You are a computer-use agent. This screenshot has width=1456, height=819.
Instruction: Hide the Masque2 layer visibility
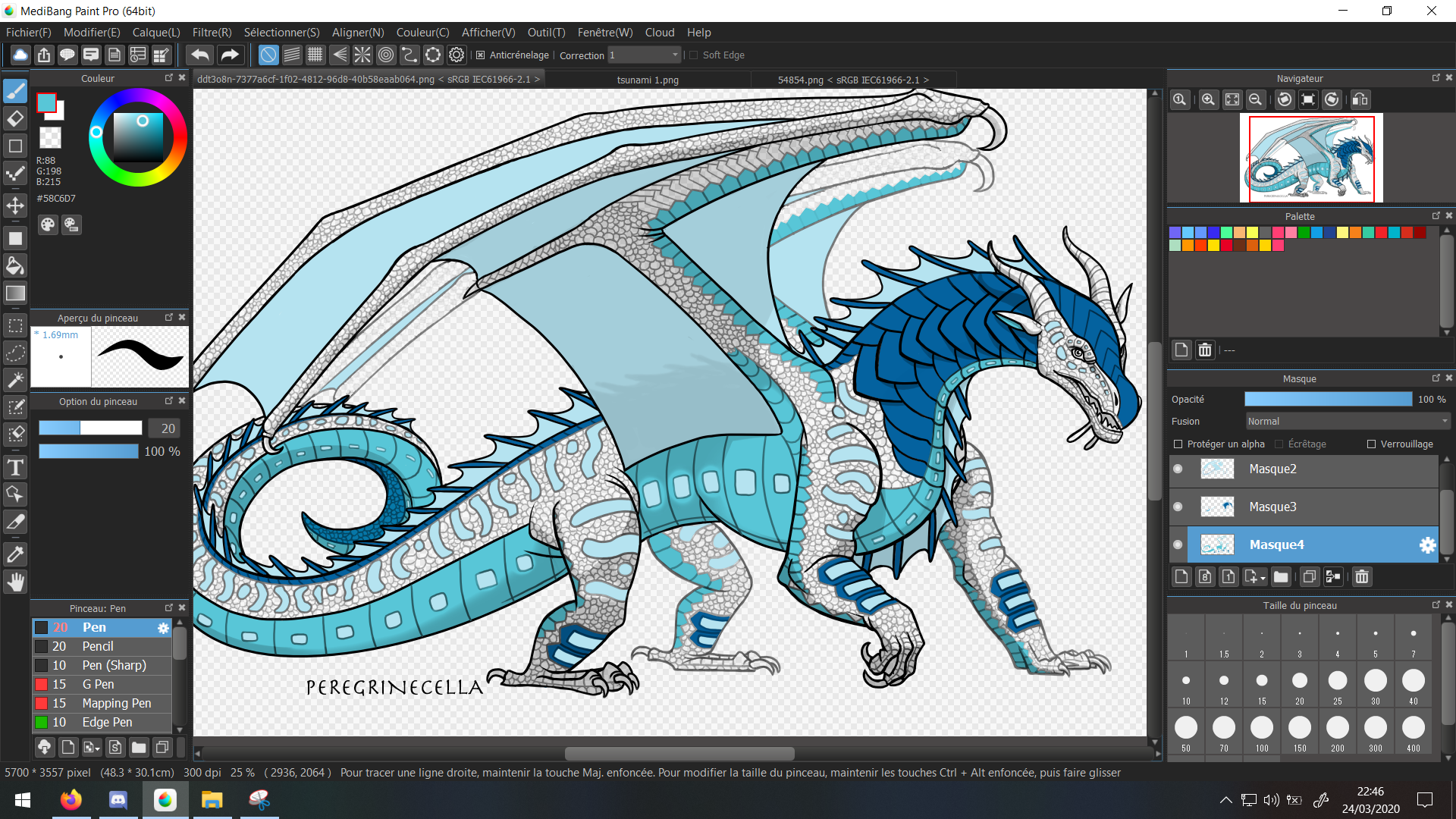(x=1178, y=469)
